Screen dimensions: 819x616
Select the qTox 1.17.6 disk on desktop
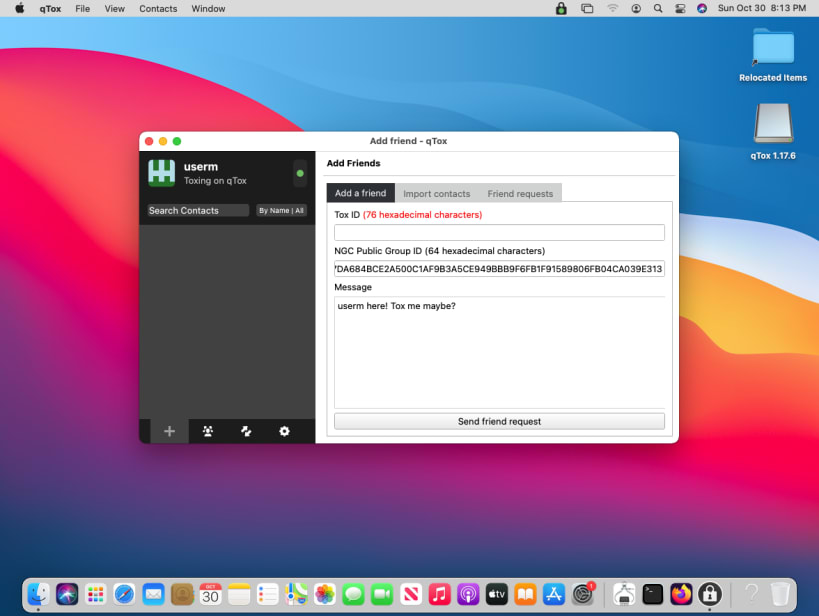[x=773, y=131]
